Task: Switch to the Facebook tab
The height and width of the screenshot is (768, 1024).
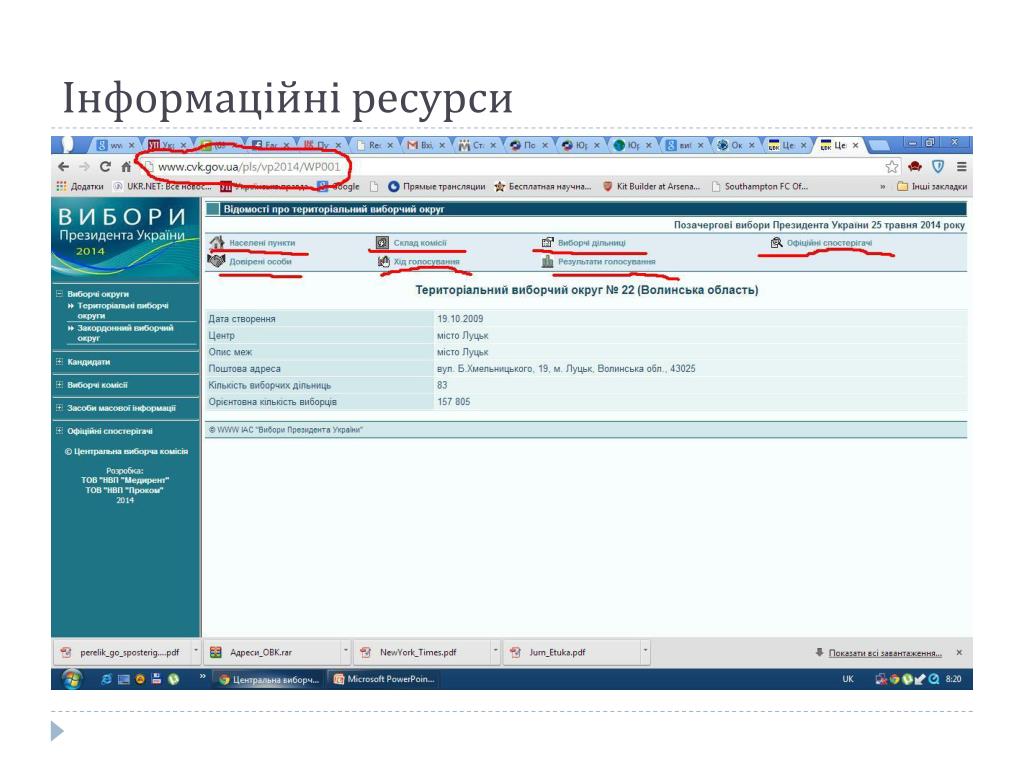Action: coord(270,145)
